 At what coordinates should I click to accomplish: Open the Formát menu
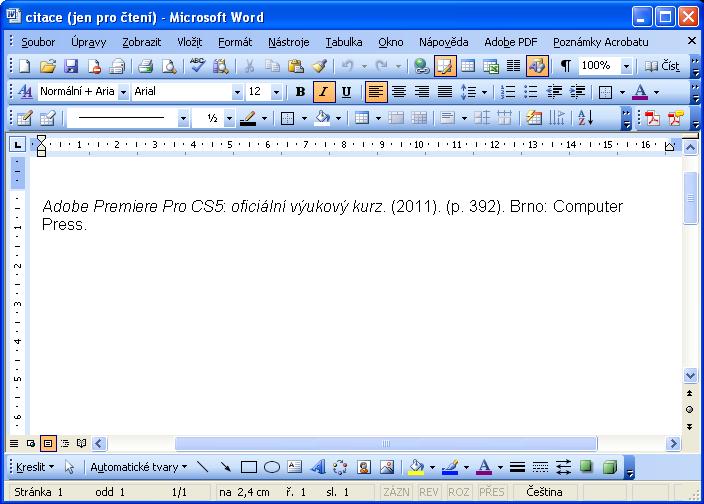coord(235,42)
